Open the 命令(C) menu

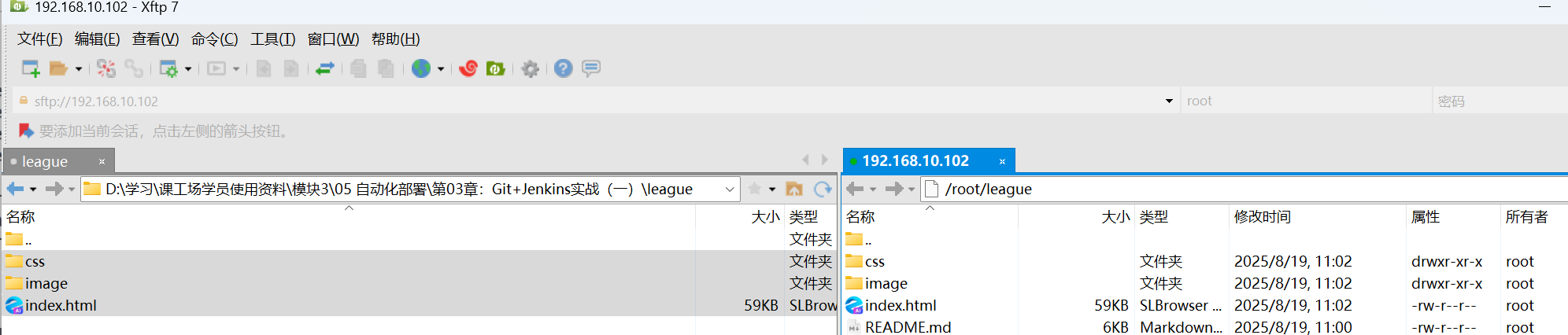click(215, 39)
